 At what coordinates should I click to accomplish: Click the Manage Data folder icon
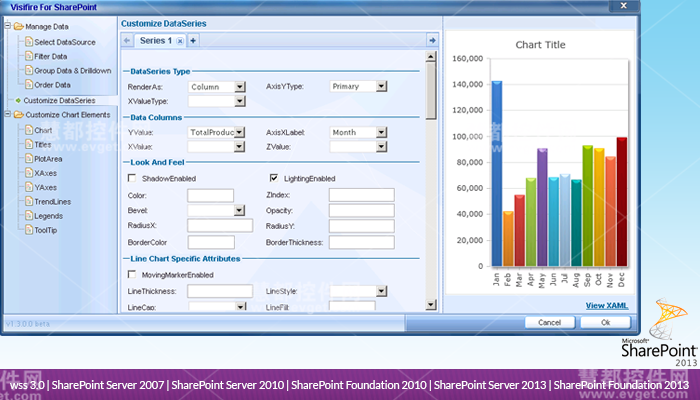click(18, 26)
